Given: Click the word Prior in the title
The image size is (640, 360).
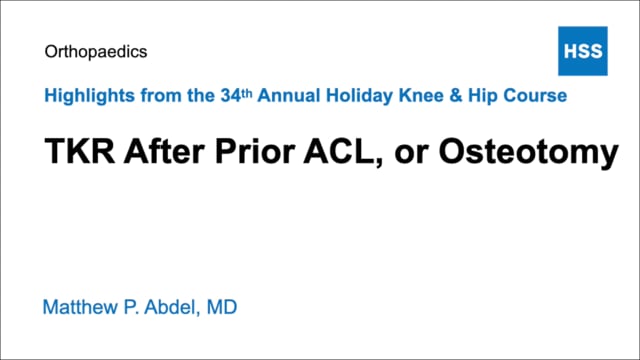Looking at the screenshot, I should coord(255,151).
